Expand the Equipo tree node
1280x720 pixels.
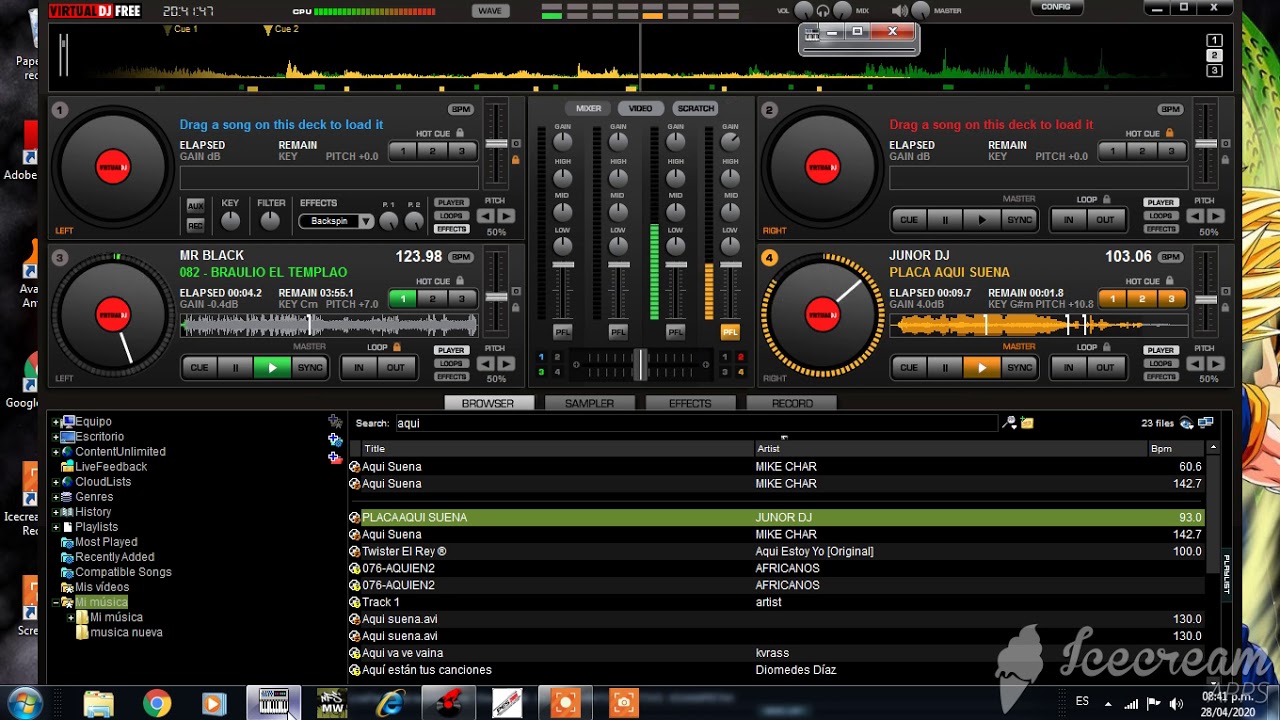56,422
